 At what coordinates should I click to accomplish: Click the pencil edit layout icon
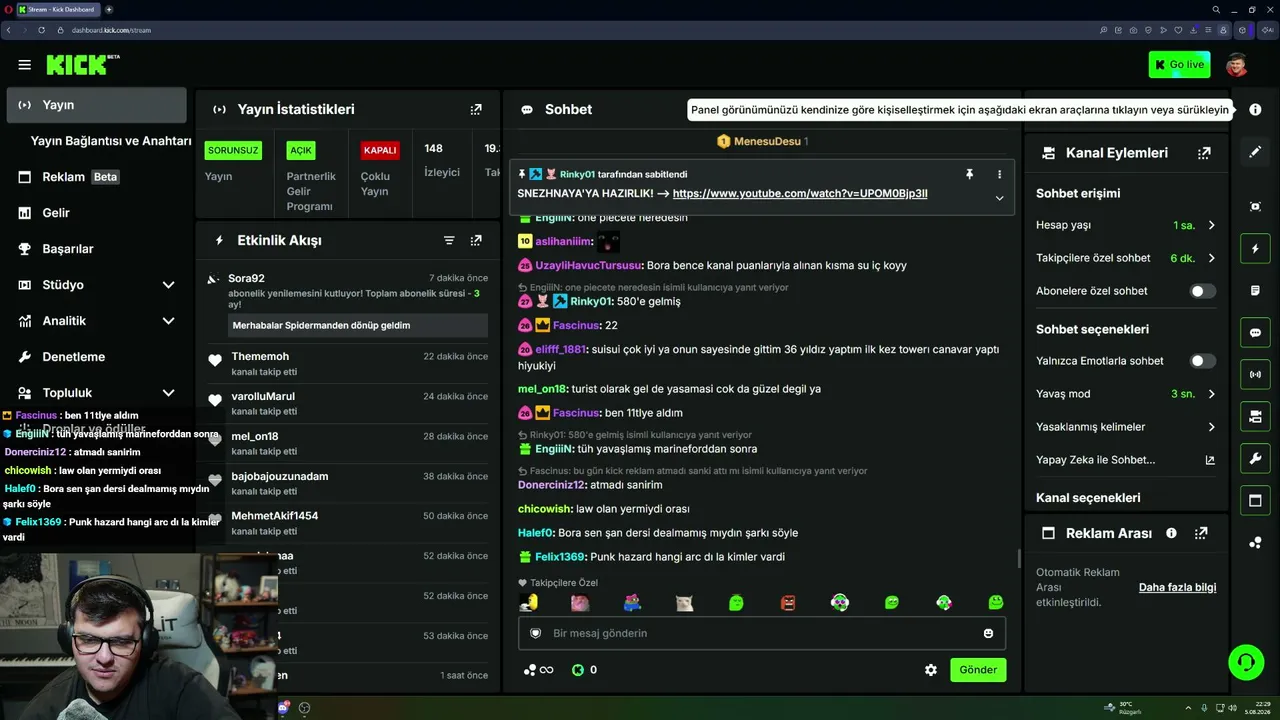coord(1255,152)
